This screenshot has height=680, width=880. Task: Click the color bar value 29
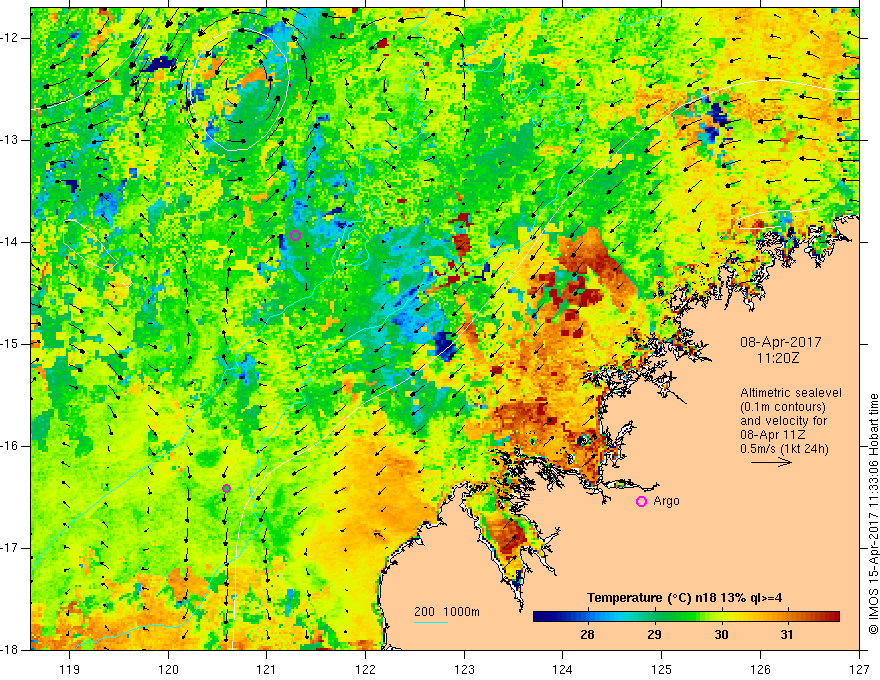click(x=654, y=635)
